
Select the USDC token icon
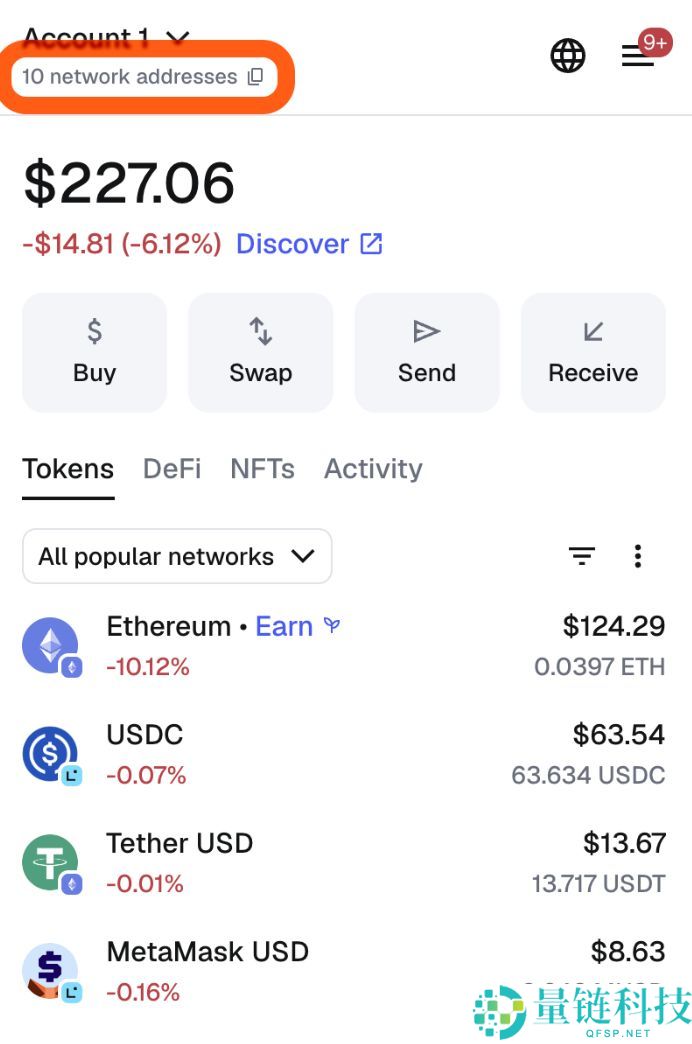[51, 753]
